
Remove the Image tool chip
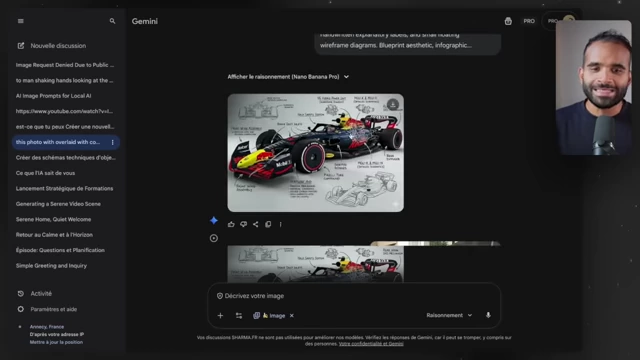[291, 316]
